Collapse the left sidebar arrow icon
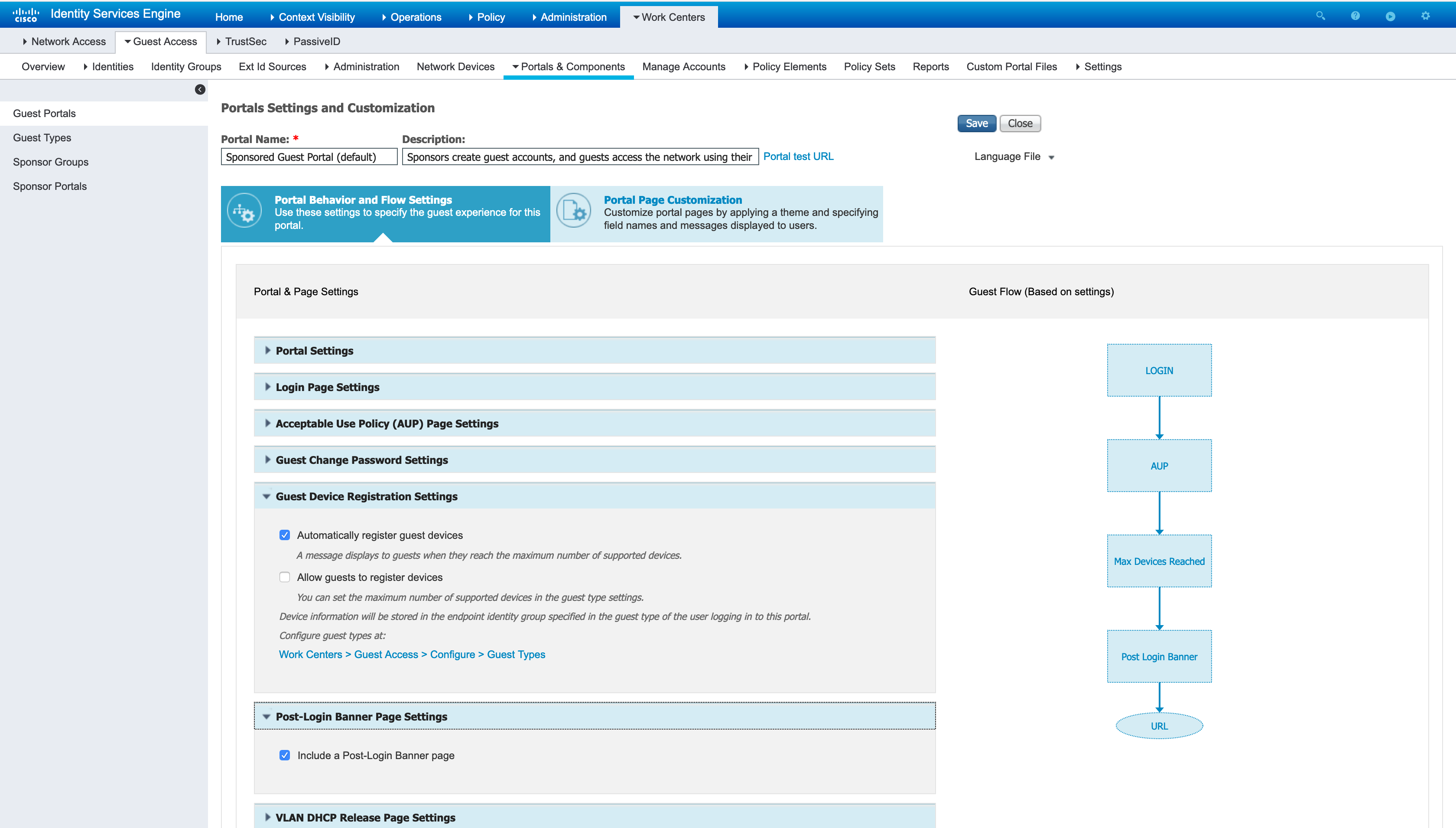The image size is (1456, 828). [200, 89]
